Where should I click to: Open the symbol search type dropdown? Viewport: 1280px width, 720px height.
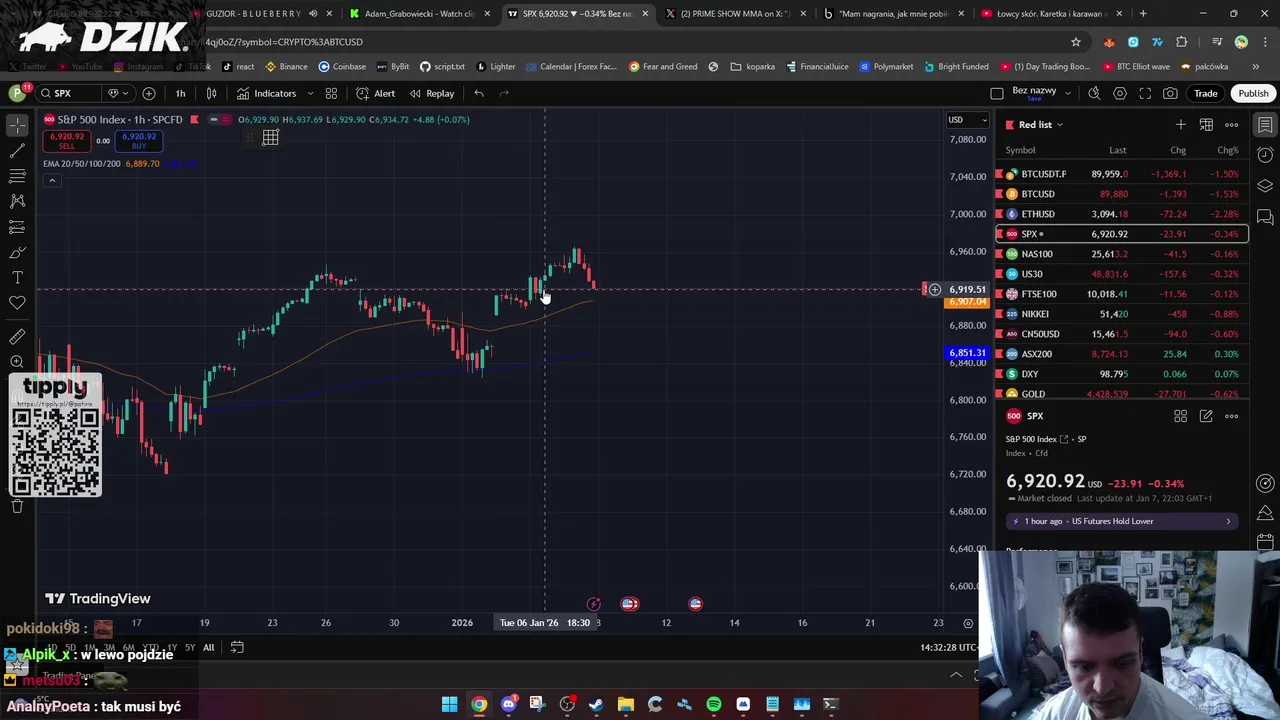click(x=116, y=93)
